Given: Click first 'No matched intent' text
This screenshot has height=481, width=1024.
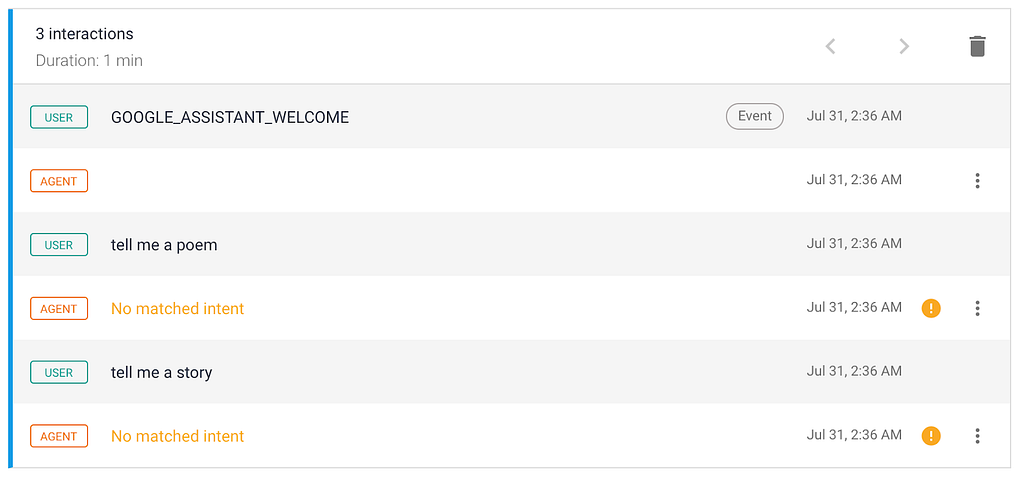Looking at the screenshot, I should click(x=178, y=309).
